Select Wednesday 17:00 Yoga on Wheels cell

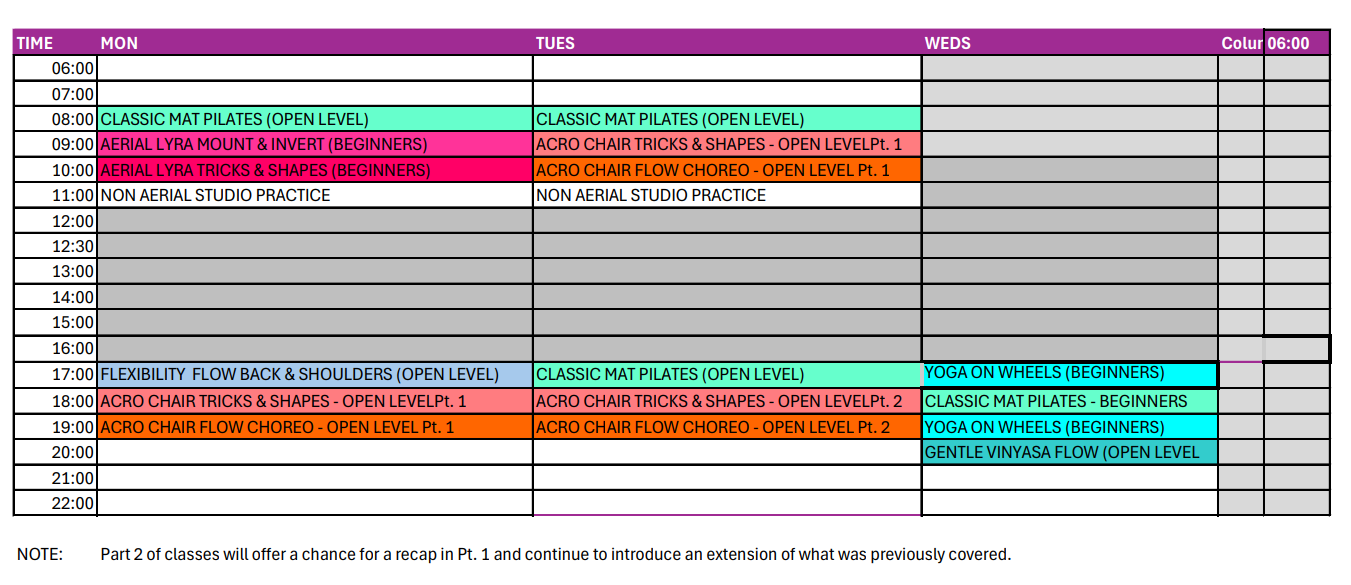pyautogui.click(x=1070, y=374)
